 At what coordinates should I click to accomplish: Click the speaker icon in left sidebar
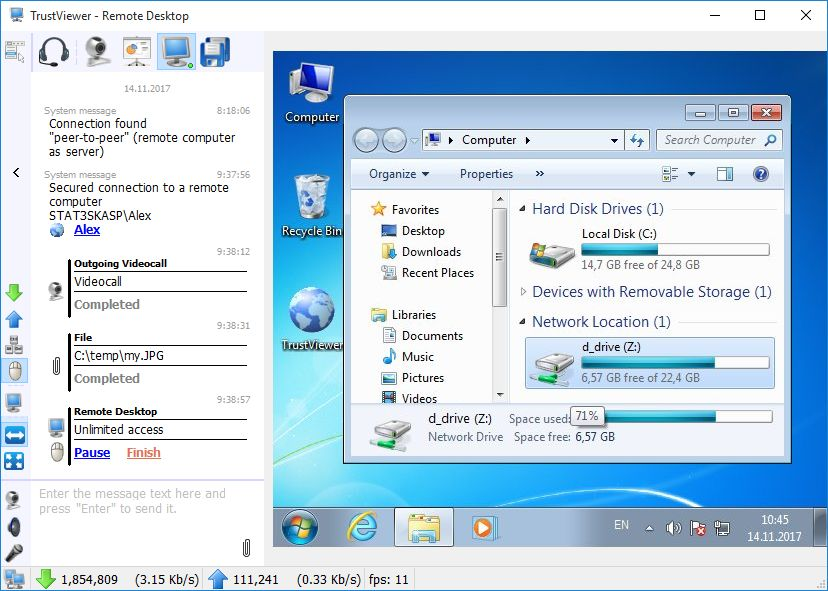[x=14, y=526]
